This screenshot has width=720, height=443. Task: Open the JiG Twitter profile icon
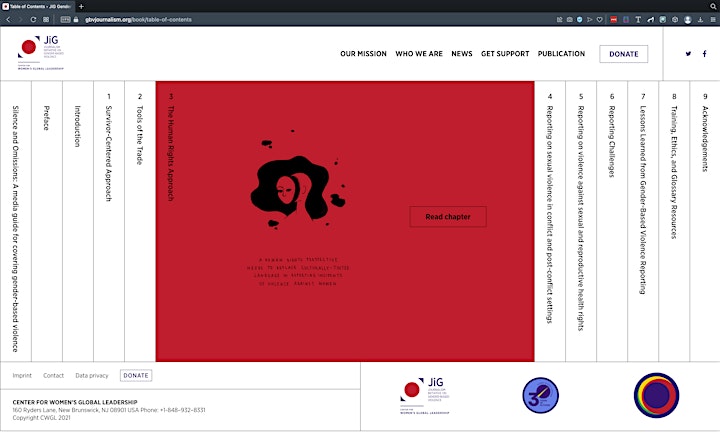click(688, 54)
